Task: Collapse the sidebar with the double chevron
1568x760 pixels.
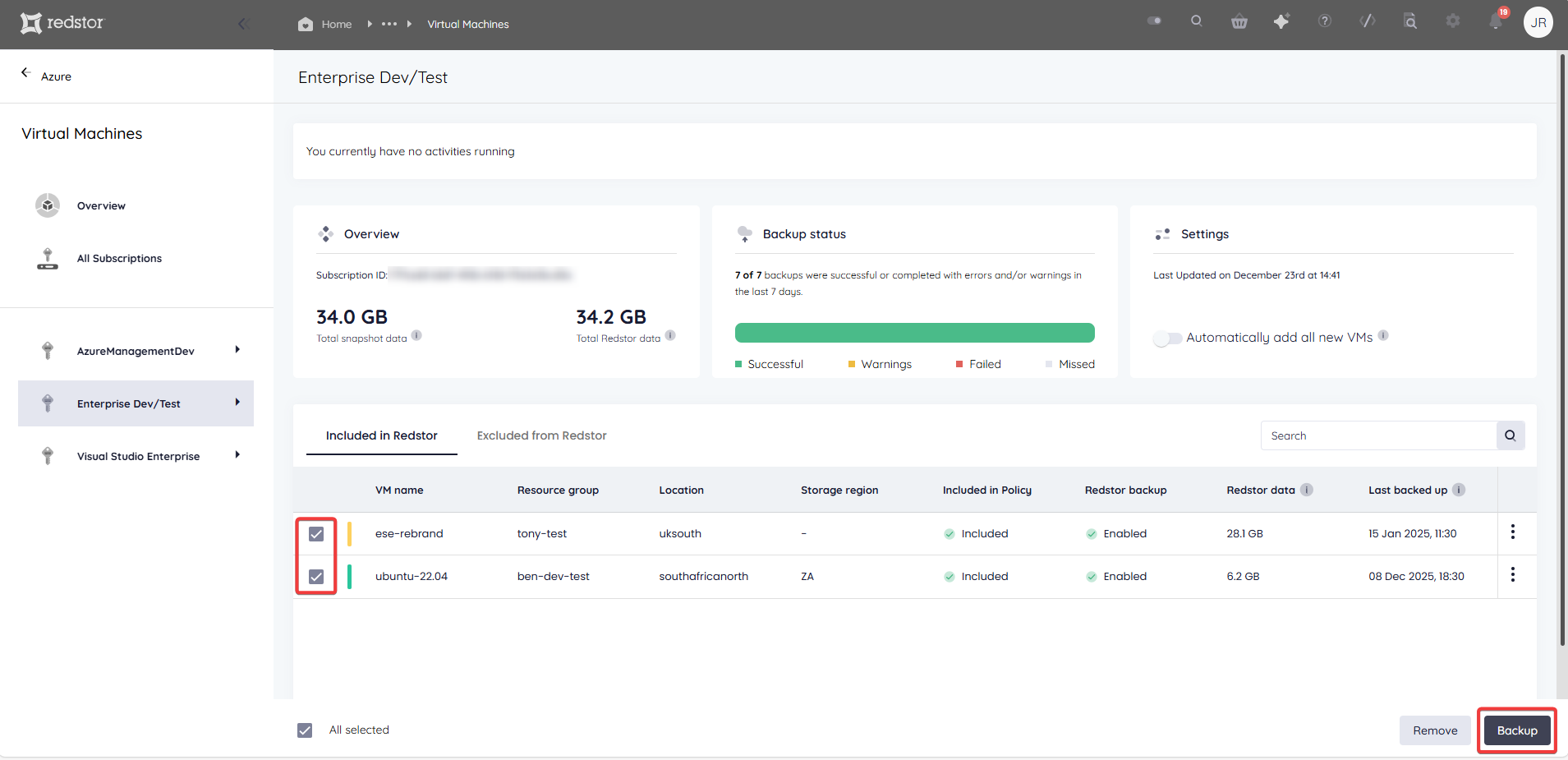Action: pyautogui.click(x=243, y=24)
